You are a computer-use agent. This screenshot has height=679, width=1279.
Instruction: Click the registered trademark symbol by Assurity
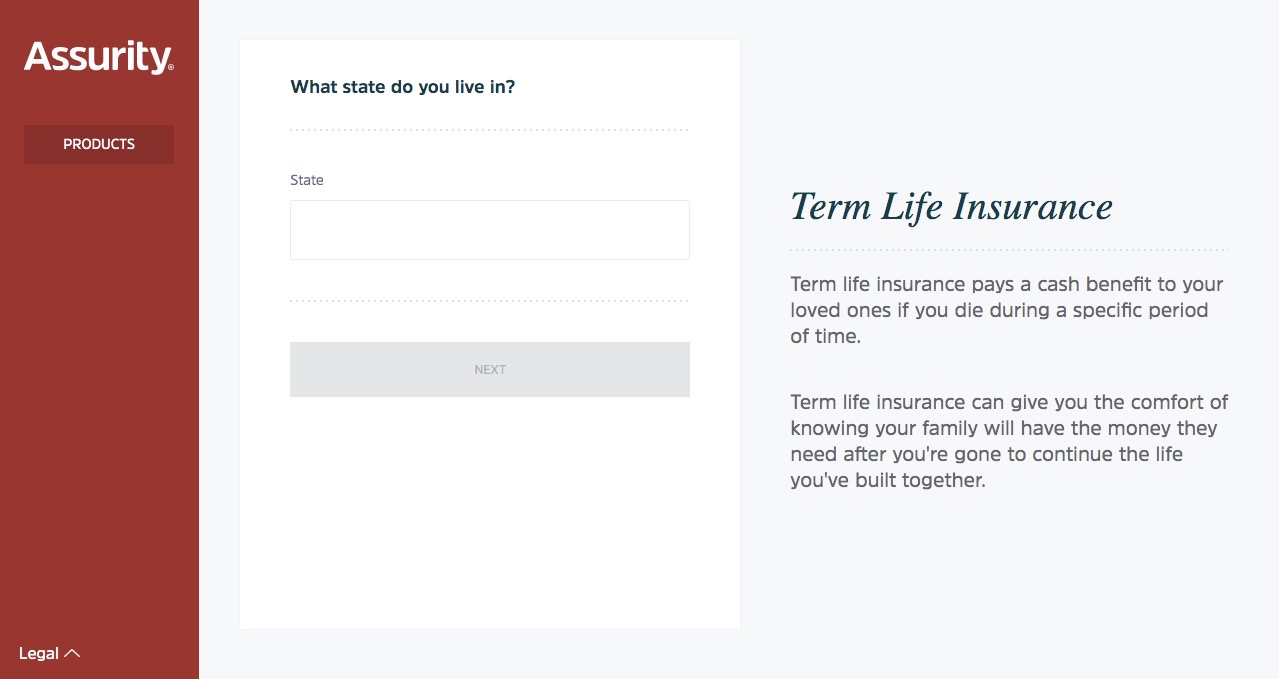[x=171, y=68]
